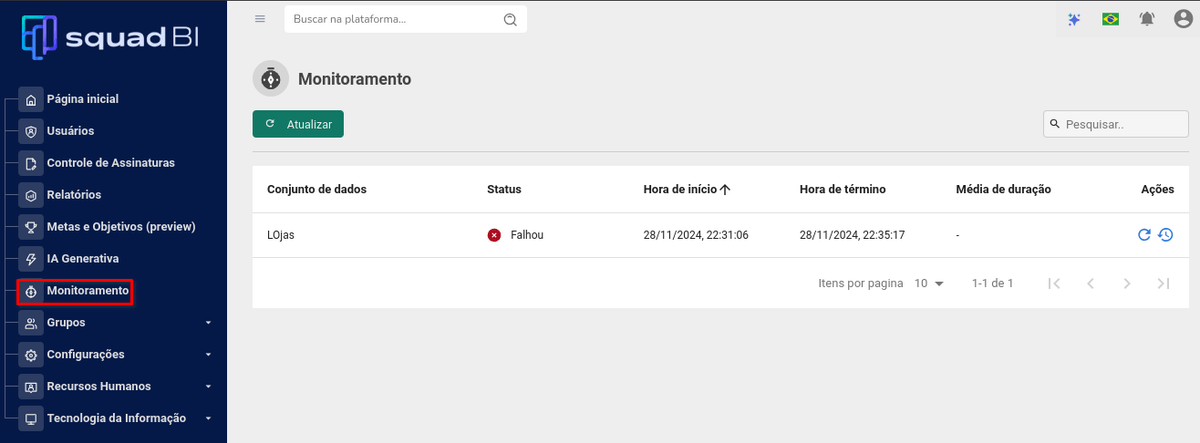1200x443 pixels.
Task: Click the Buscar na plataforma search box
Action: 395,19
